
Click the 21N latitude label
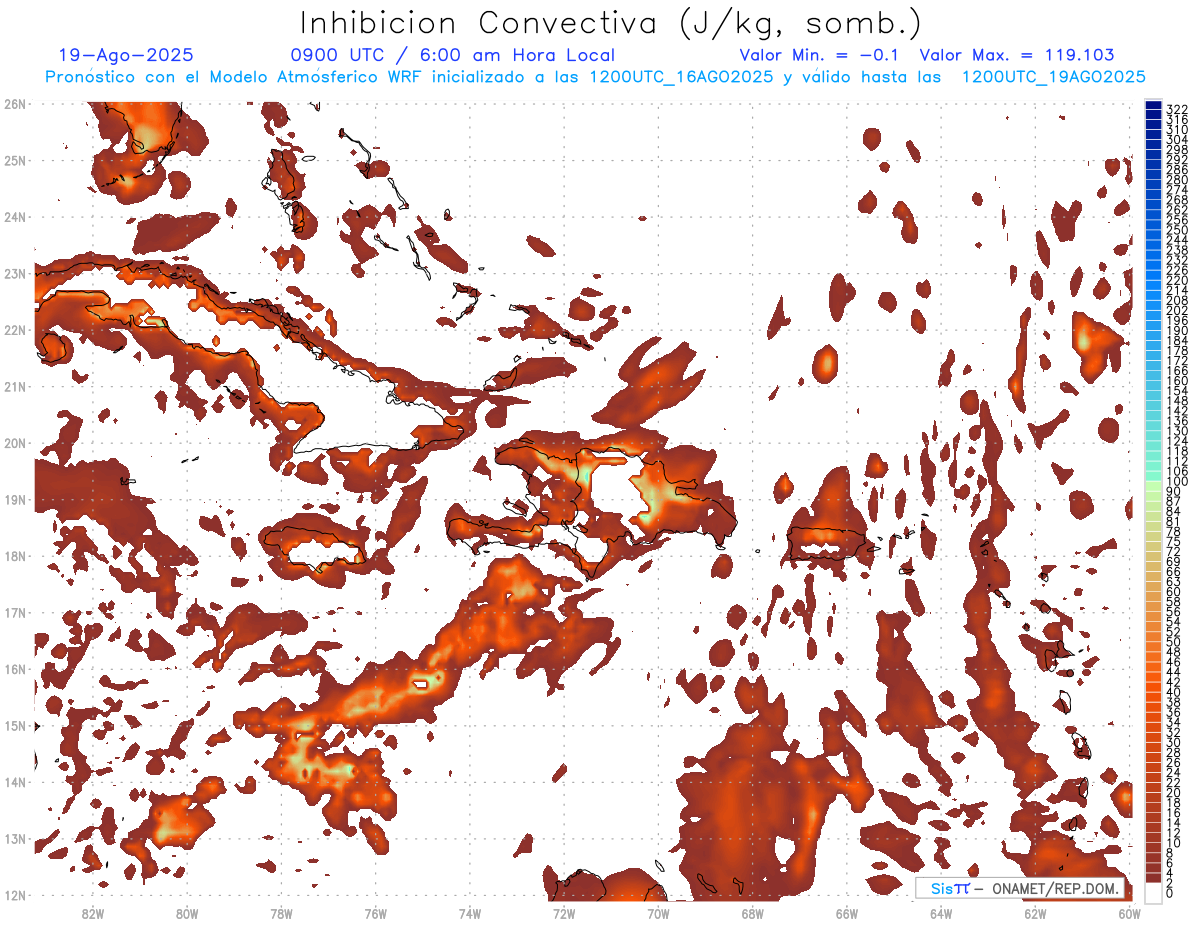15,386
